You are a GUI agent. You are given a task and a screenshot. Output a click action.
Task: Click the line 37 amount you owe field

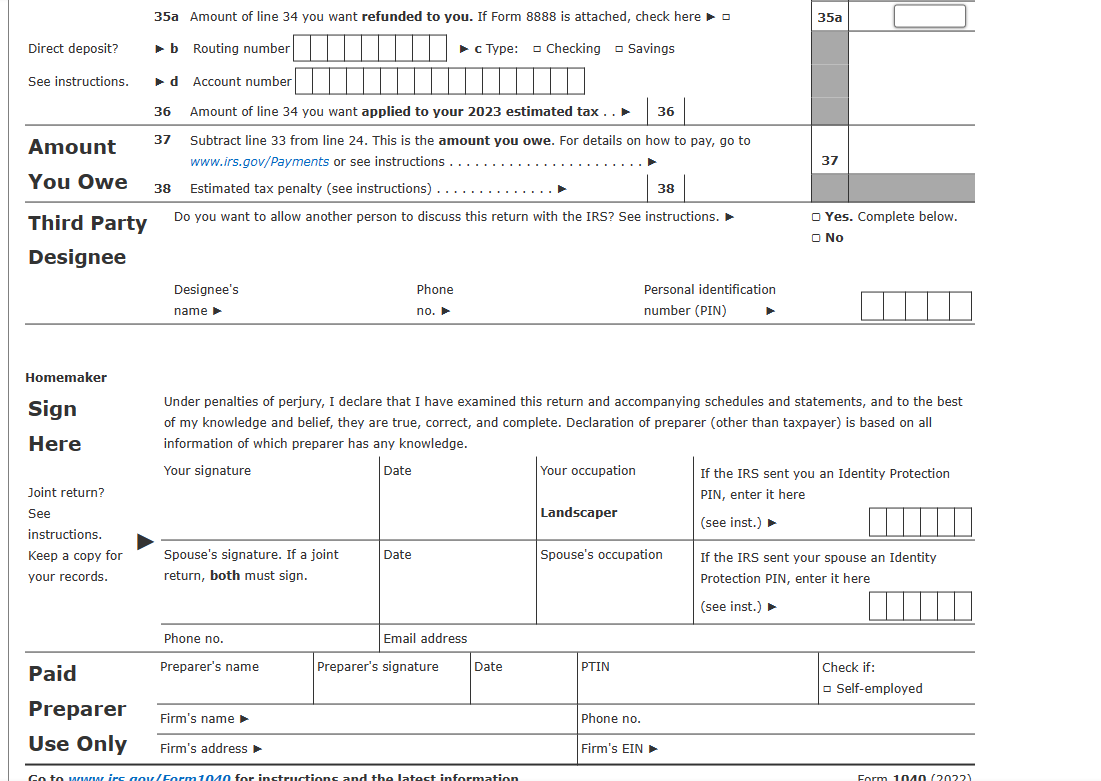click(911, 150)
